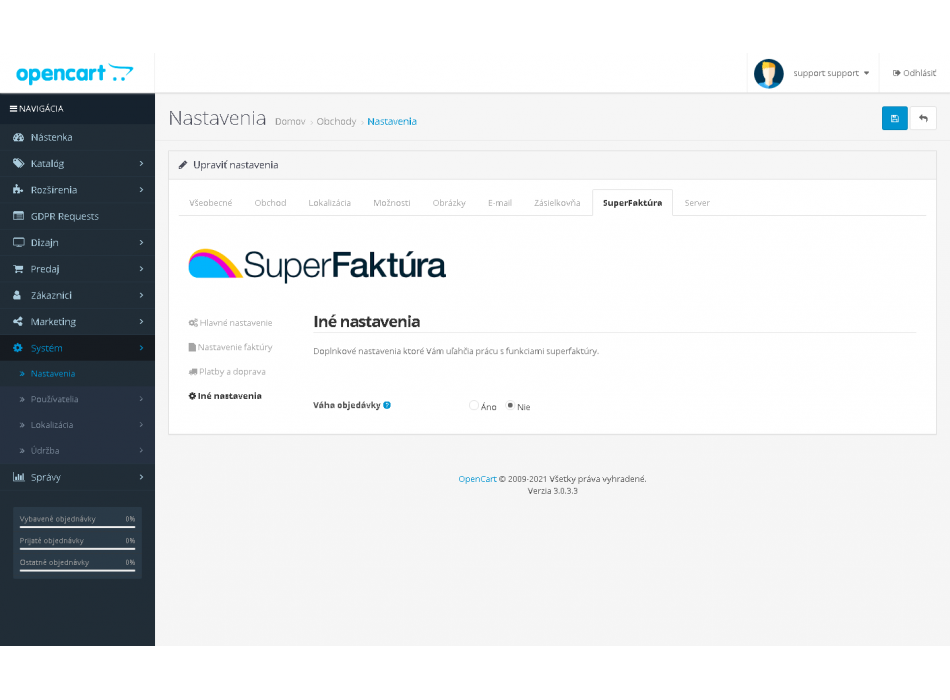
Task: Click the Zákazníci user icon
Action: point(18,295)
